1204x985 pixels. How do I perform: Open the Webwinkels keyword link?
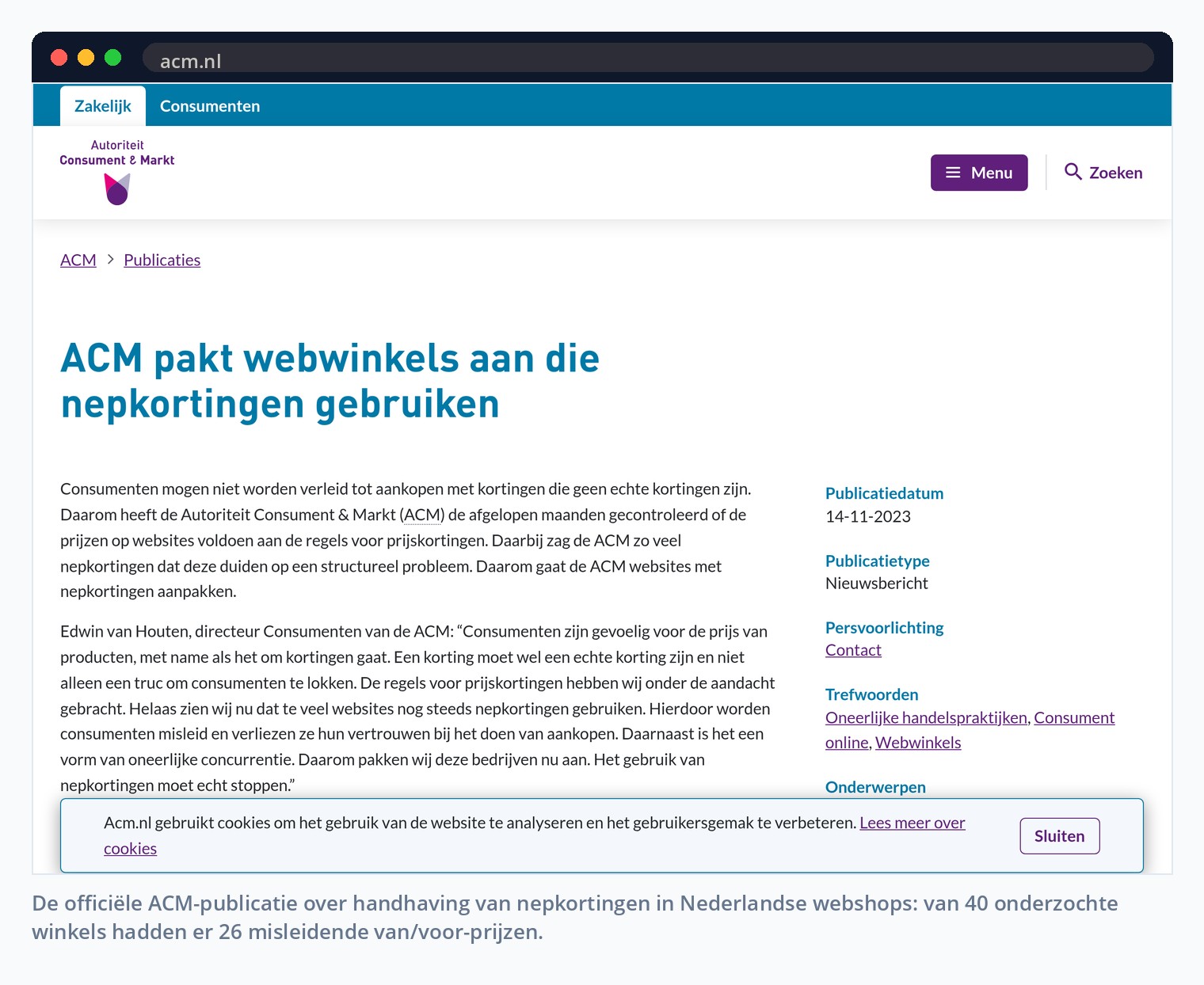tap(918, 743)
